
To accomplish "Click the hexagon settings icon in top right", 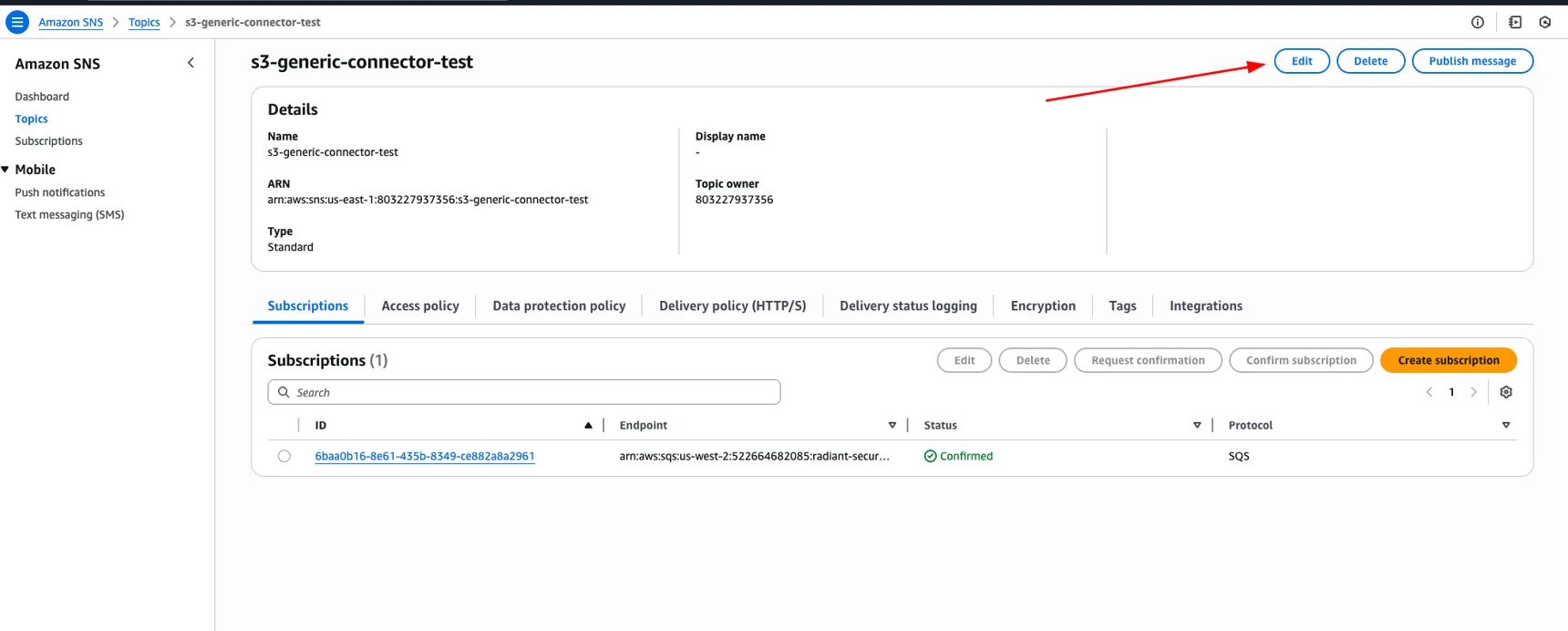I will click(1544, 22).
